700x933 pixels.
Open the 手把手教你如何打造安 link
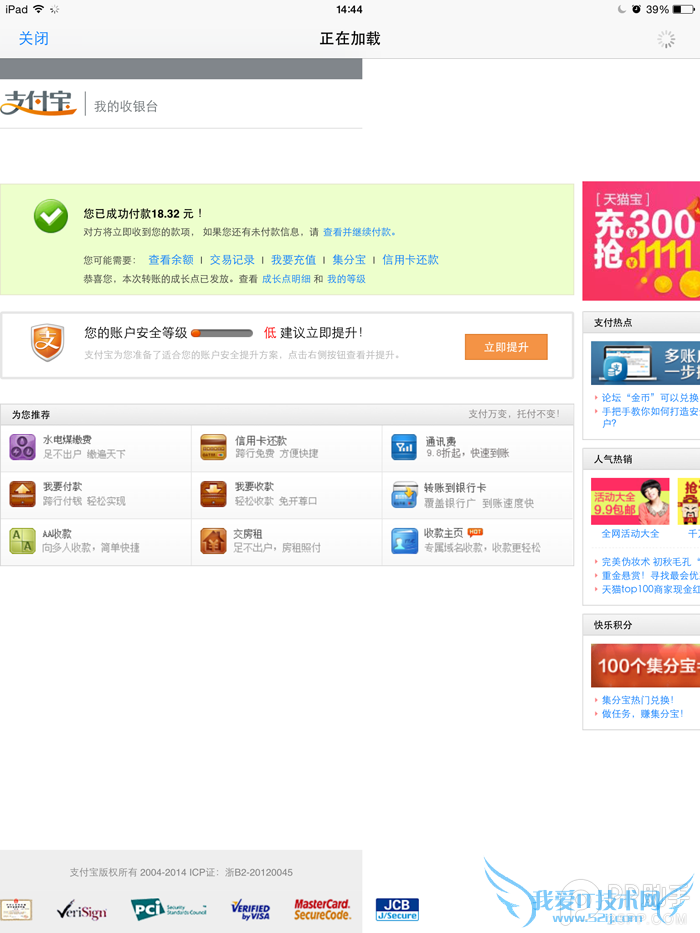pyautogui.click(x=649, y=417)
